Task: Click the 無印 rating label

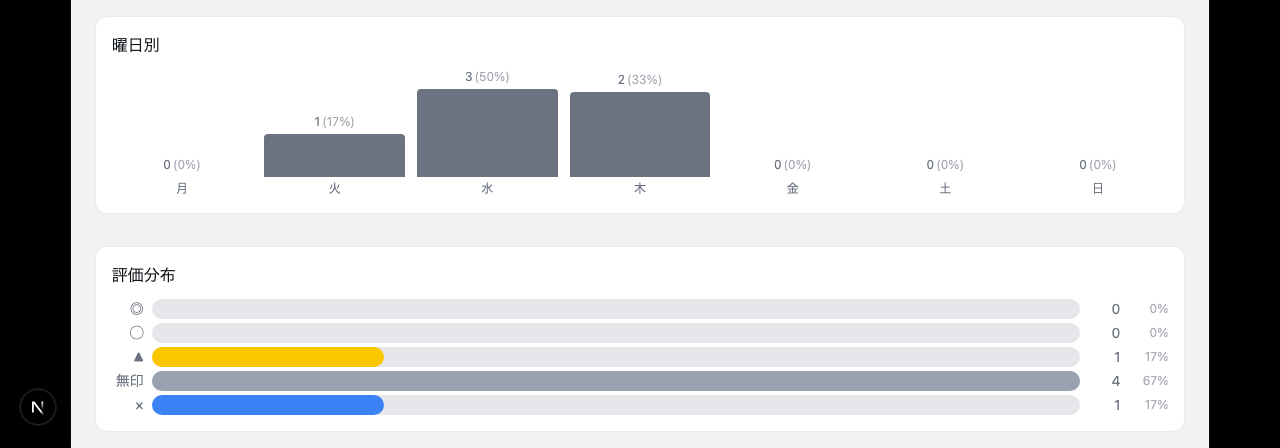Action: [x=130, y=381]
